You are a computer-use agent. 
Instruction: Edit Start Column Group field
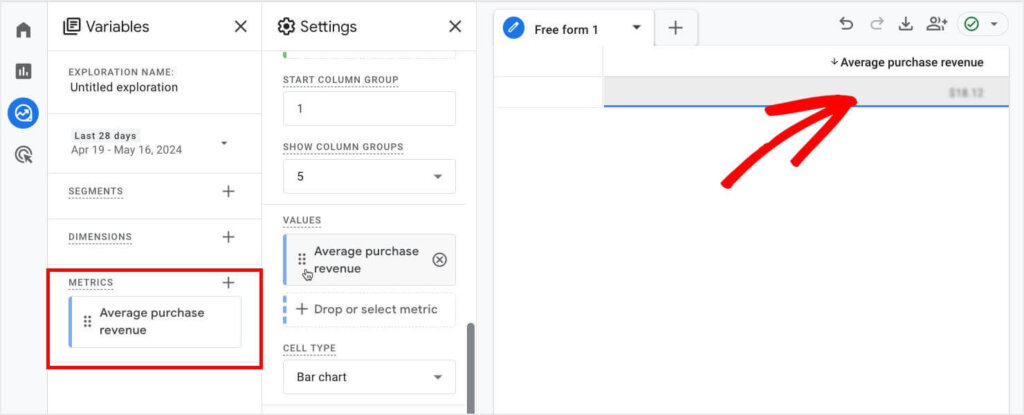369,108
